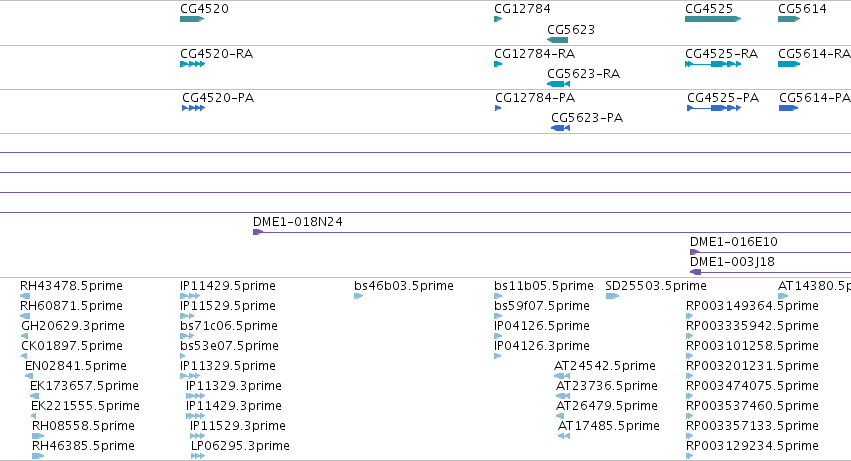The height and width of the screenshot is (461, 851).
Task: Open the RP003149364.5prime label
Action: [x=752, y=306]
